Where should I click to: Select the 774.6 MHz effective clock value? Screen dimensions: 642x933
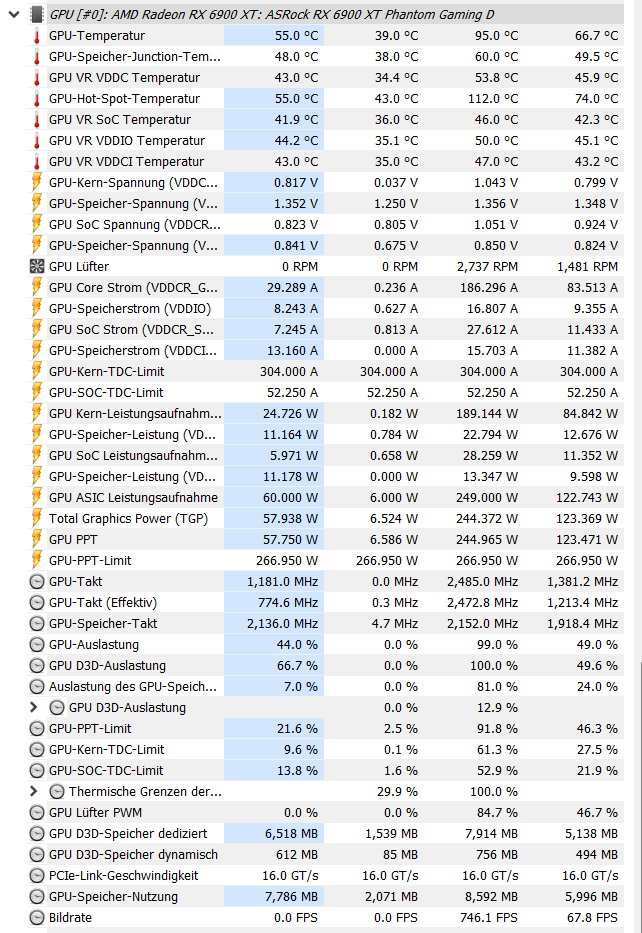tap(289, 603)
